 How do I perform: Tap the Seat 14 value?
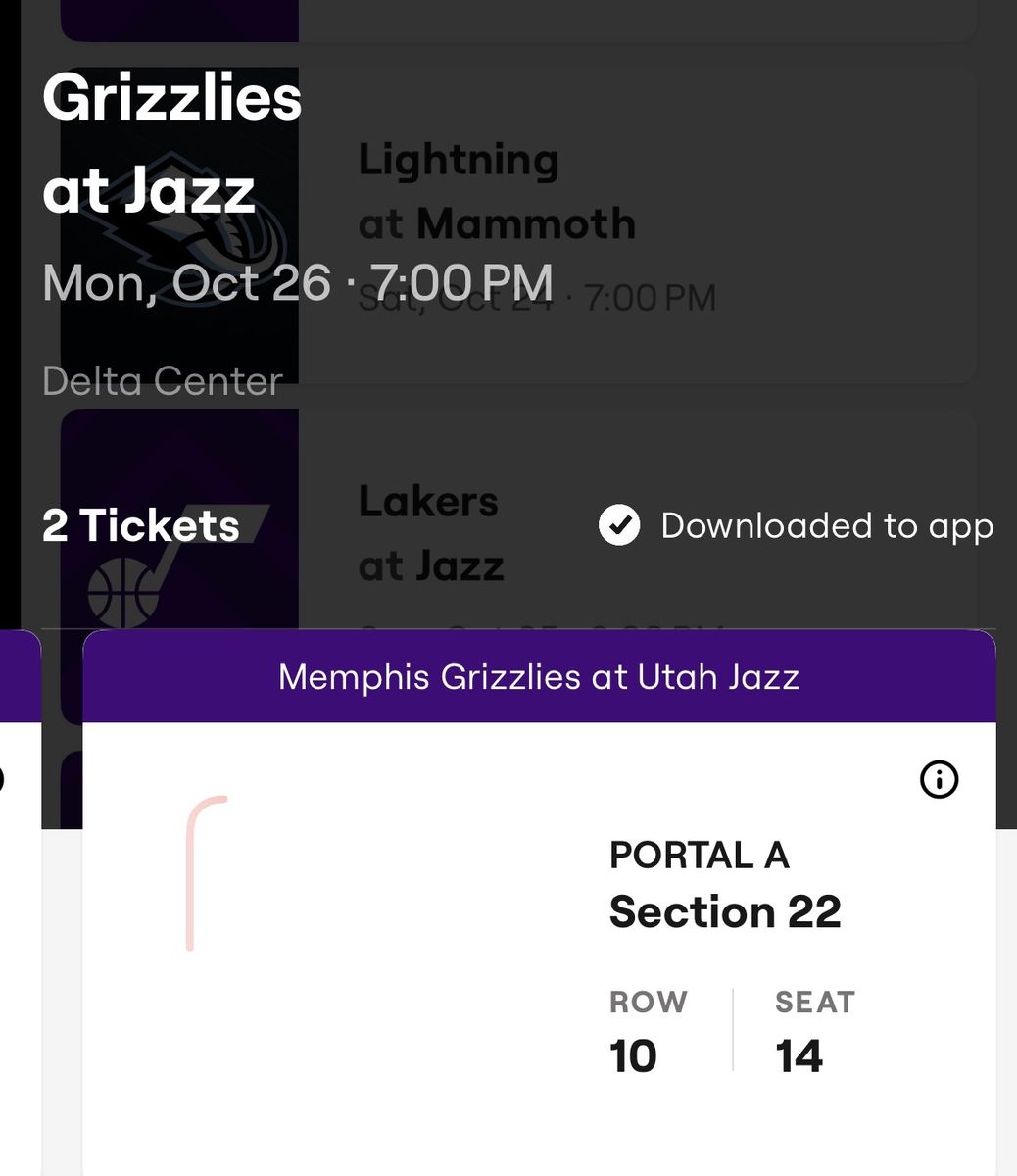[x=799, y=1055]
